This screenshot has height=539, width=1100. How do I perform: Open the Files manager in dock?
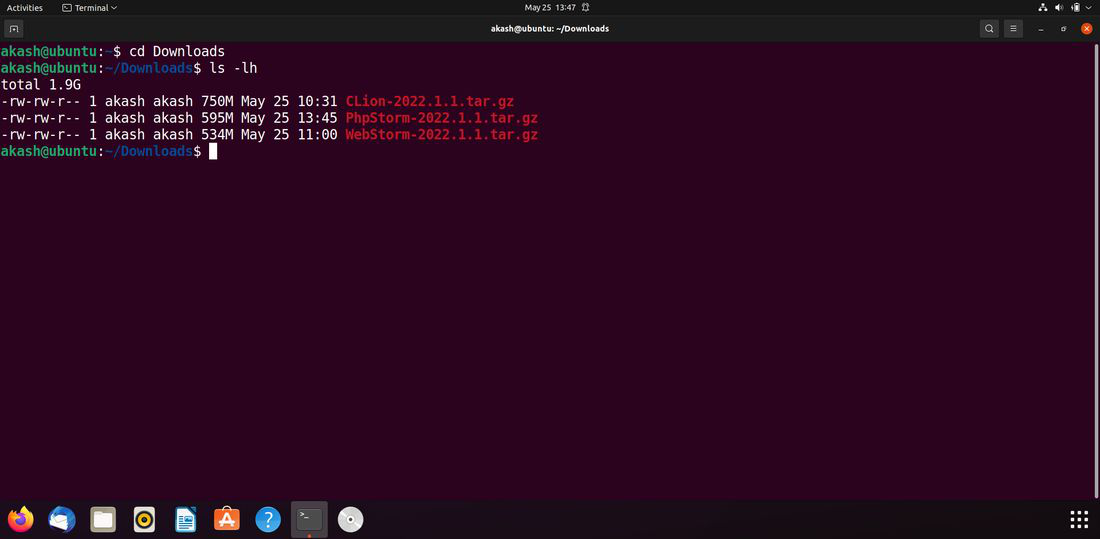tap(103, 519)
